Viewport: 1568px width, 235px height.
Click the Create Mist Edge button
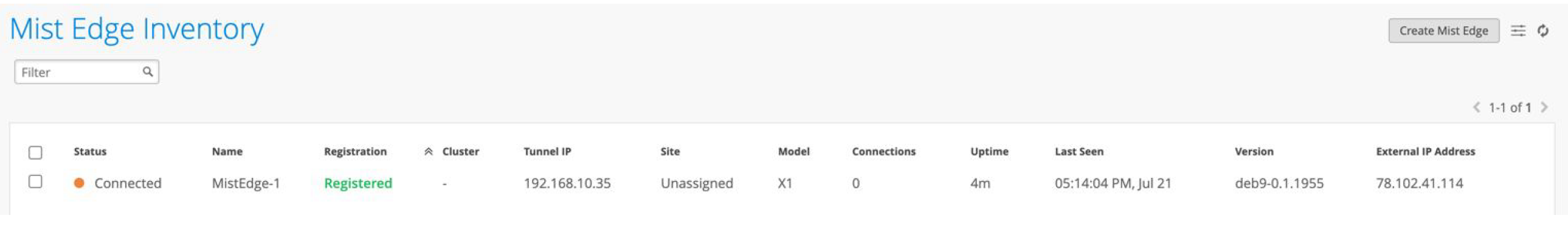[1443, 30]
